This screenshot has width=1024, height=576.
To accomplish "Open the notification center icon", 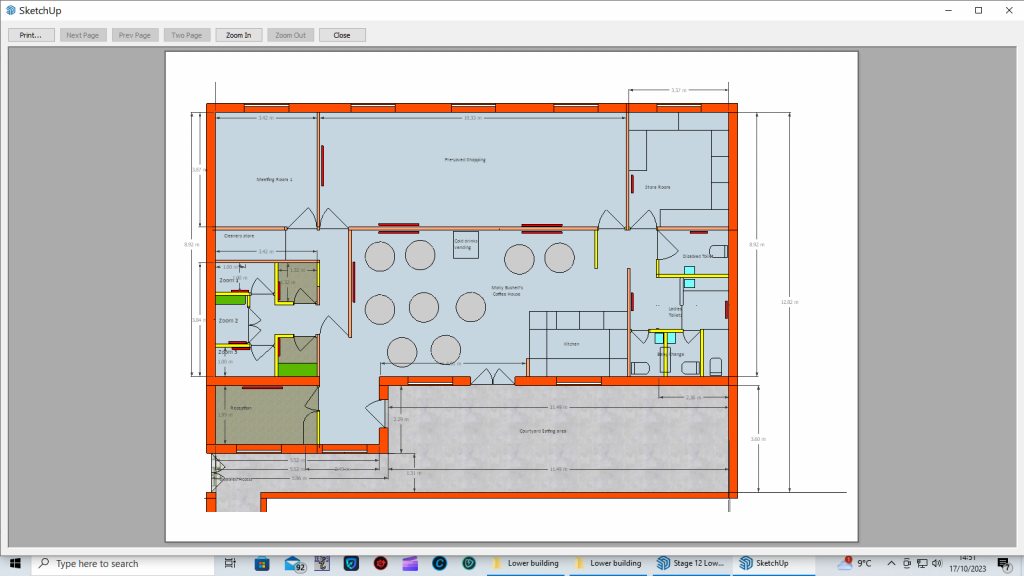I will [x=1003, y=563].
